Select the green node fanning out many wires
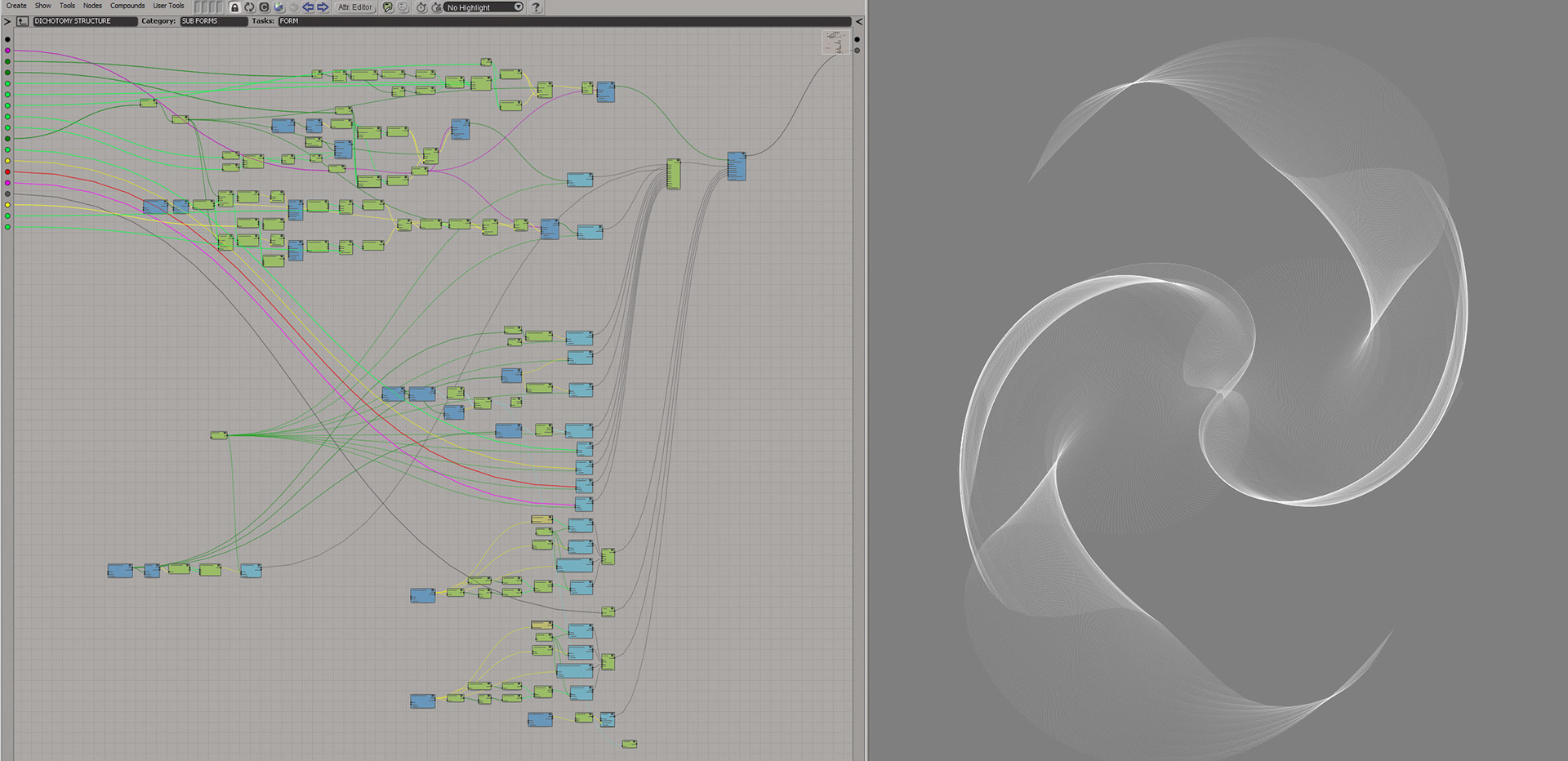Image resolution: width=1568 pixels, height=761 pixels. click(x=219, y=435)
